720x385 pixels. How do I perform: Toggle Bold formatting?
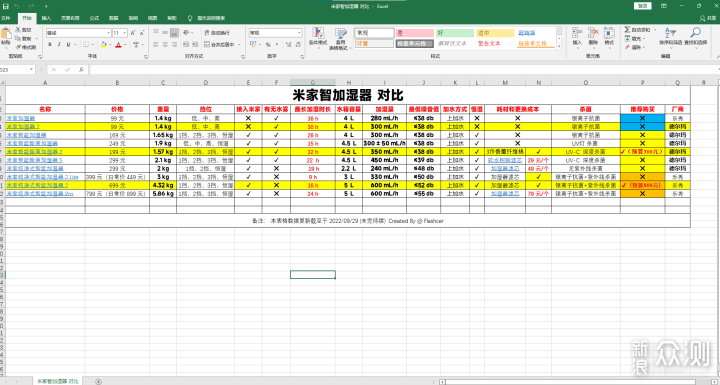[50, 45]
